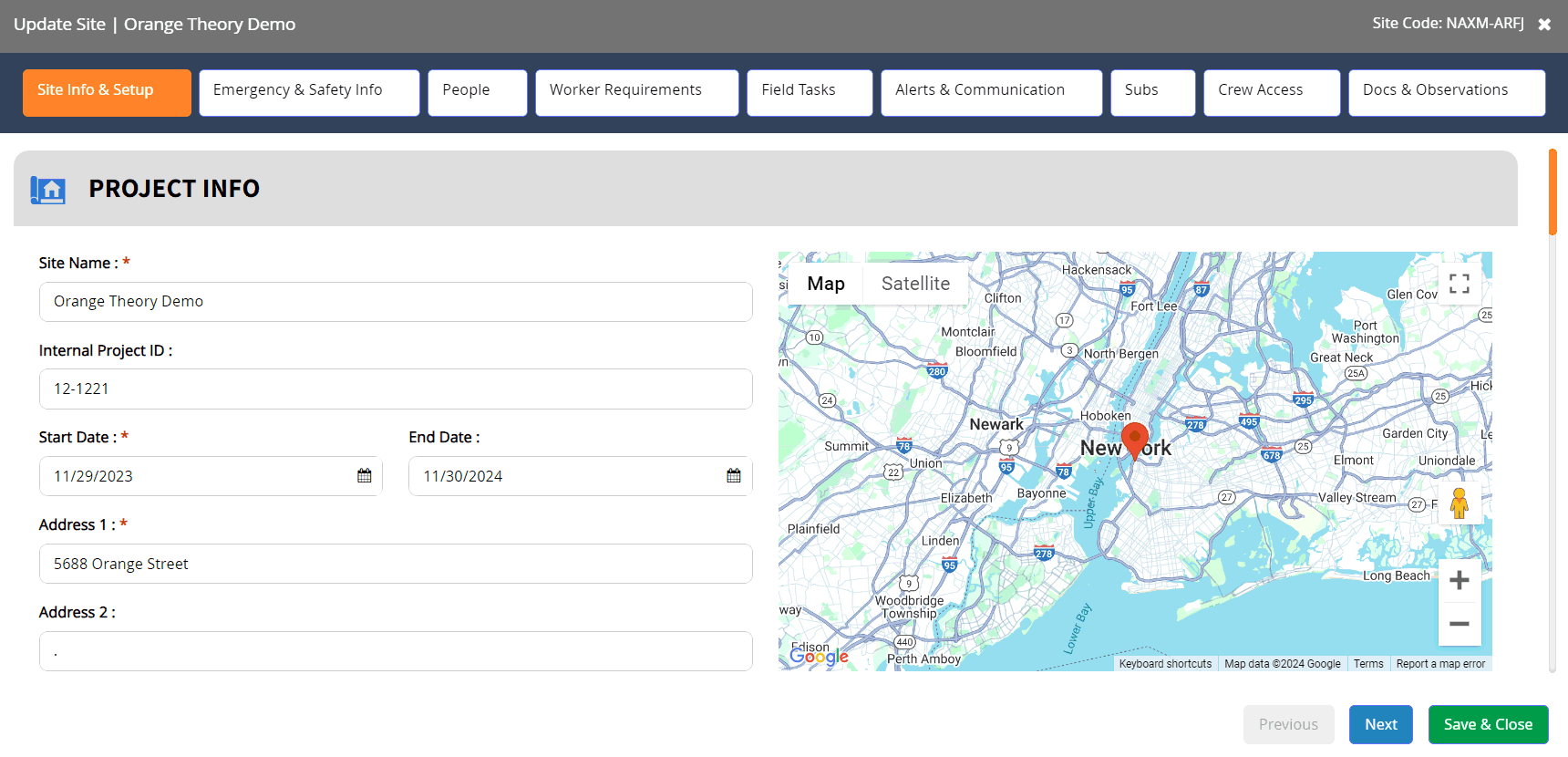Viewport: 1568px width, 757px height.
Task: Click the Perth Amboy label on the map
Action: coord(923,658)
